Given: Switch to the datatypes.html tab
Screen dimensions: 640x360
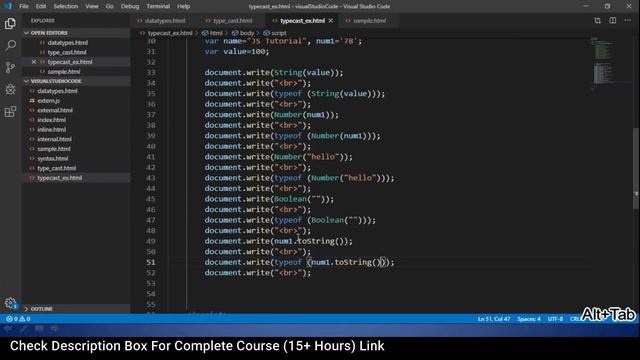Looking at the screenshot, I should pos(164,20).
